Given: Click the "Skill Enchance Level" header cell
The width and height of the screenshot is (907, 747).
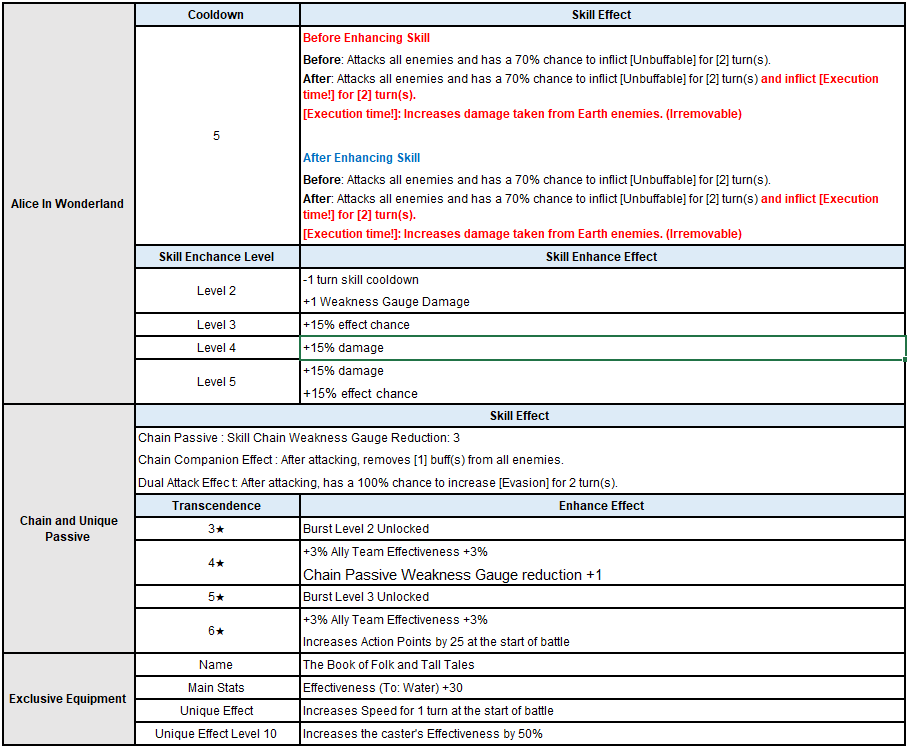Looking at the screenshot, I should tap(216, 257).
